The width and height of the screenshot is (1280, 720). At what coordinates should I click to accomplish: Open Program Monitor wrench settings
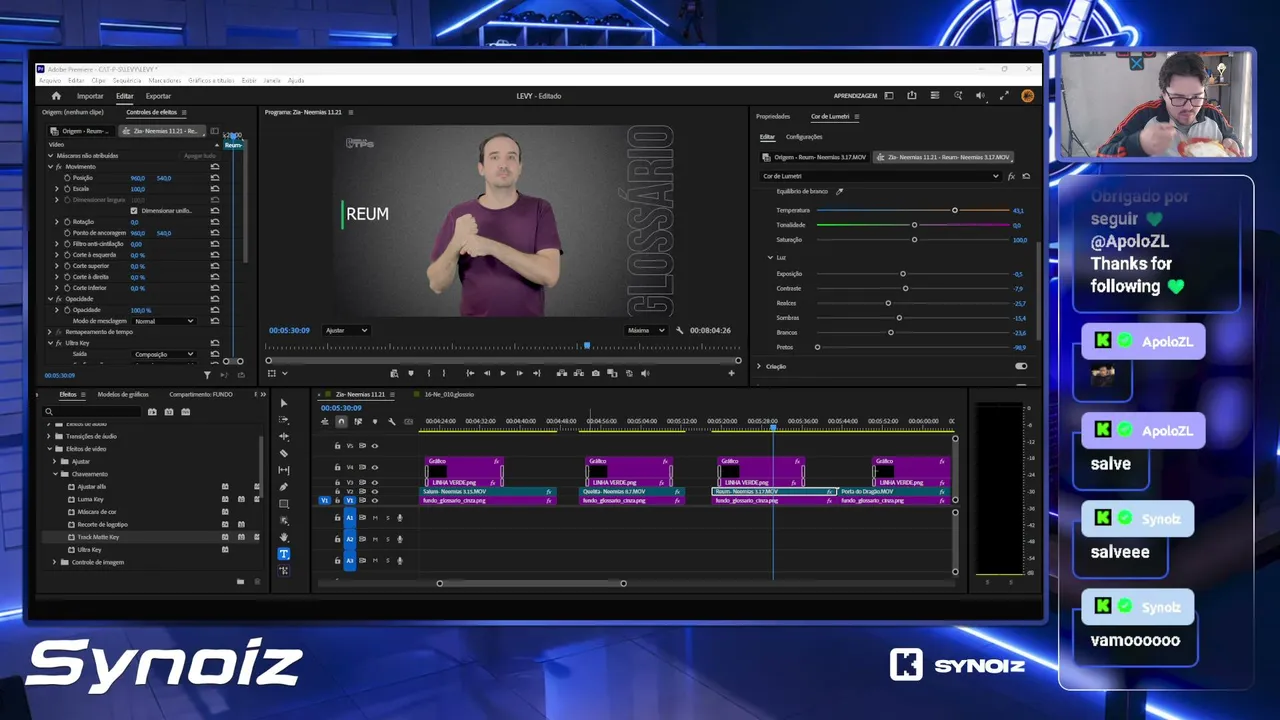click(x=680, y=330)
